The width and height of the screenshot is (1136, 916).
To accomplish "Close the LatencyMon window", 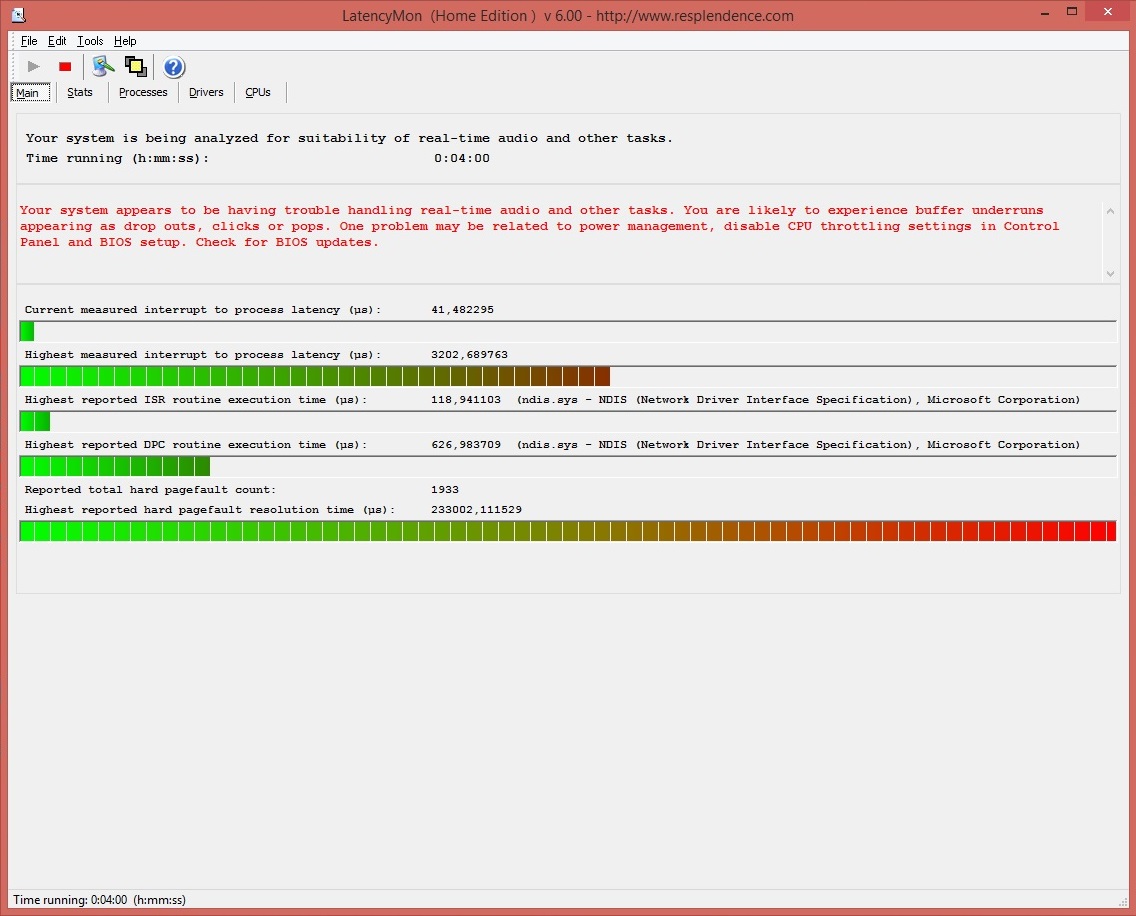I will 1108,12.
